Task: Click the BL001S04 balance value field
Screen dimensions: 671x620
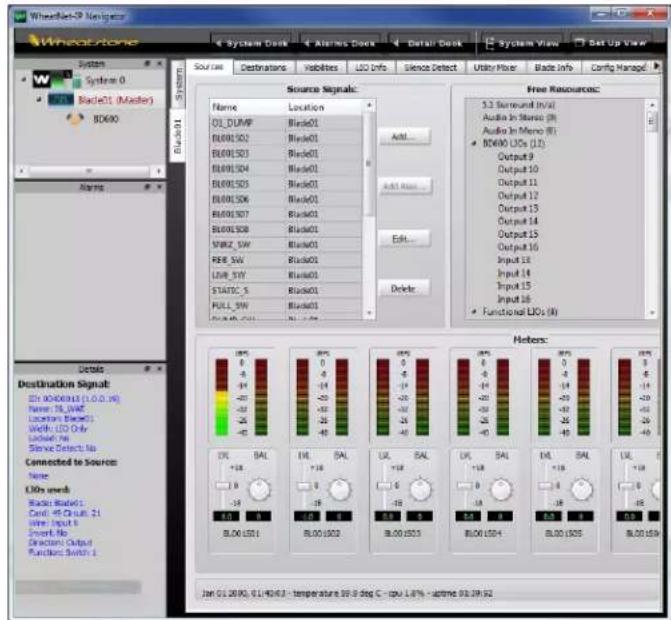Action: 500,516
